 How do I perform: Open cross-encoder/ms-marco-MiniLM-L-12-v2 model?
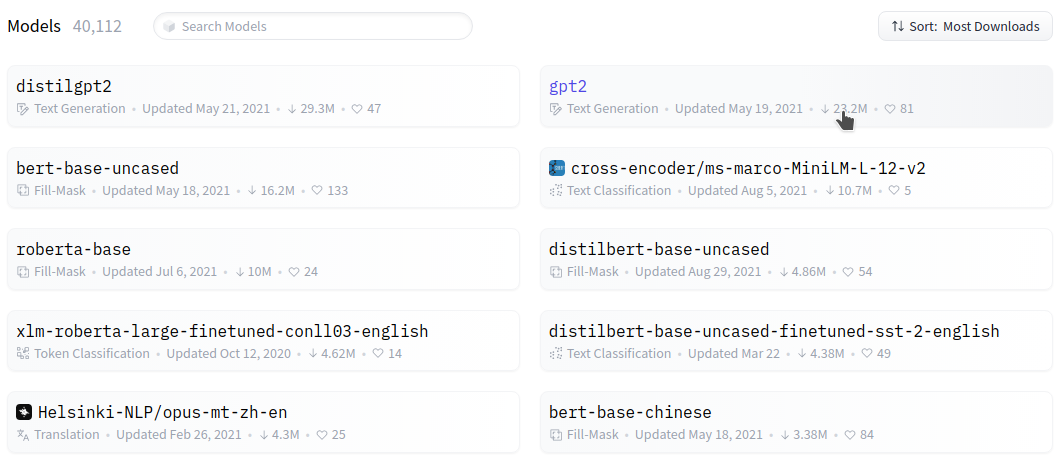[x=748, y=168]
